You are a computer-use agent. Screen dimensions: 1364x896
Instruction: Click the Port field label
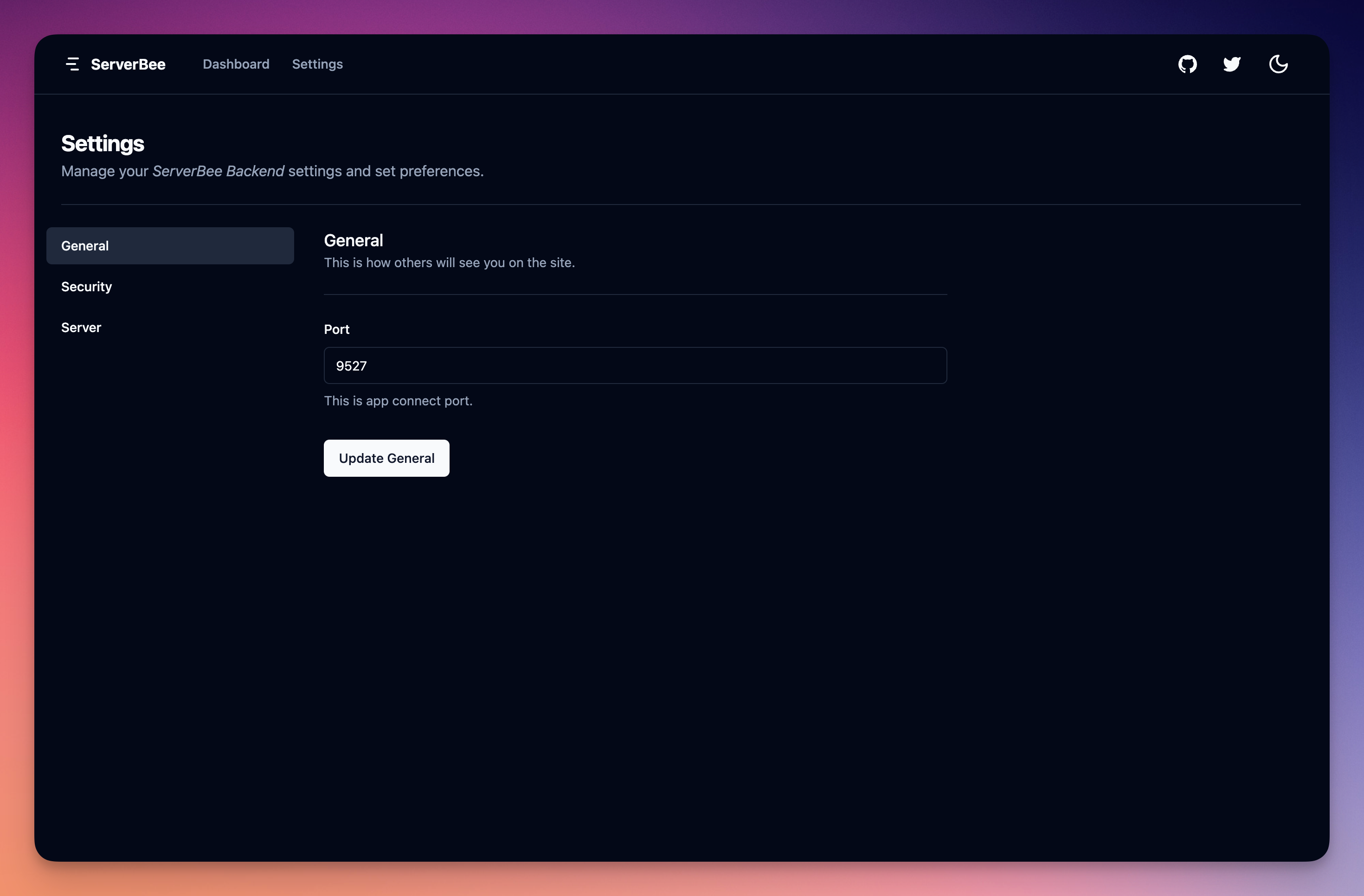point(336,329)
